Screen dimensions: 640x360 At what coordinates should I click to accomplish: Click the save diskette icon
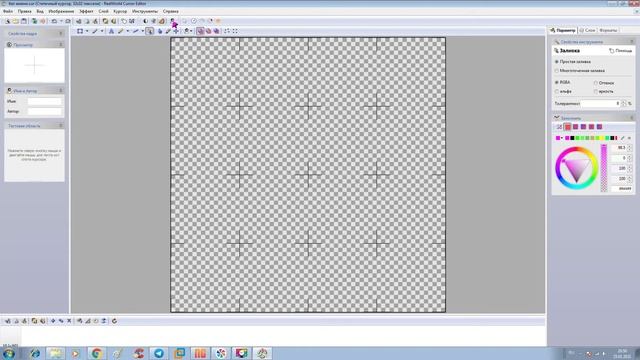[x=24, y=21]
